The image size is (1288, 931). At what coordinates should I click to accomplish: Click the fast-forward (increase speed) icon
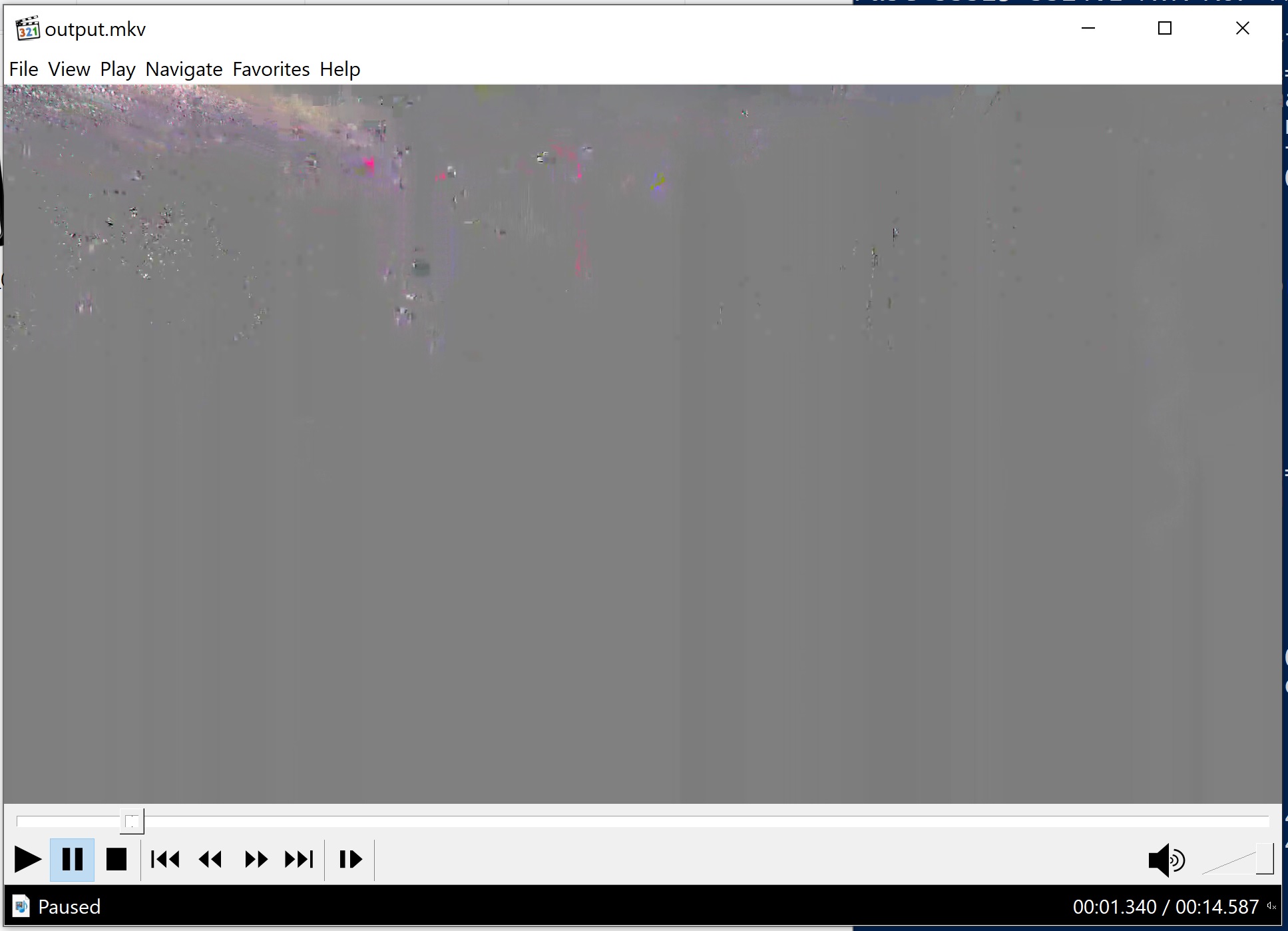point(256,860)
